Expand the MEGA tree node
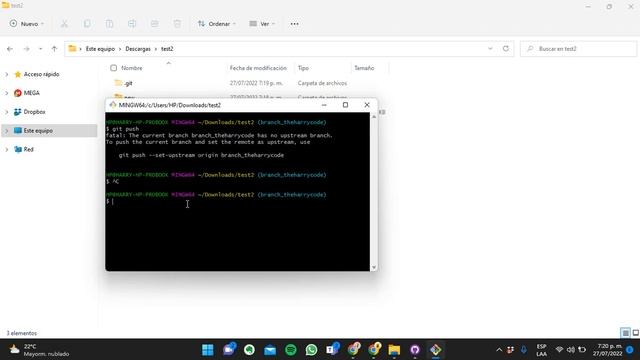Screen dimensions: 640x360 [x=7, y=93]
